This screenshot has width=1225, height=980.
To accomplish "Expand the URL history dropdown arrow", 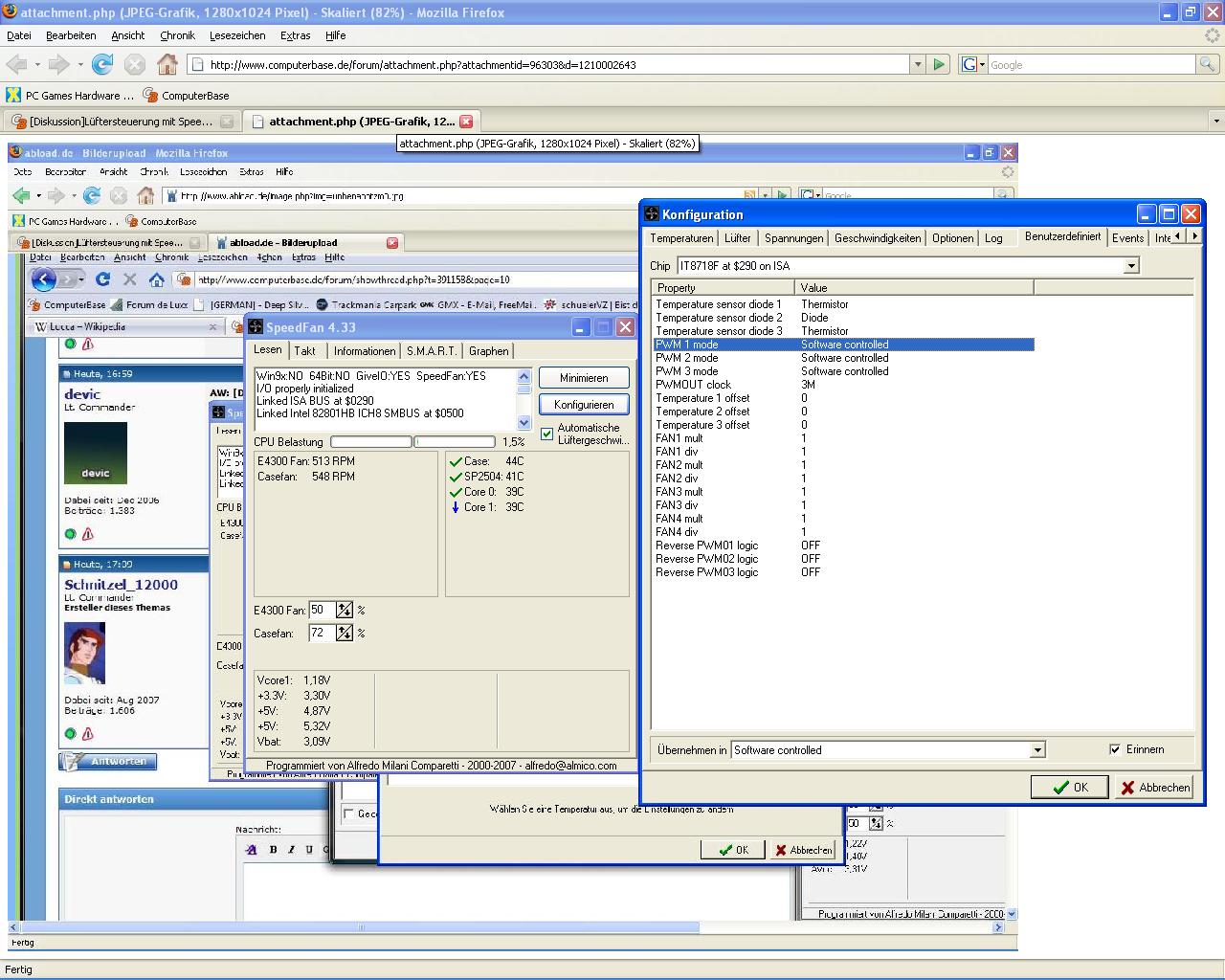I will pyautogui.click(x=918, y=64).
